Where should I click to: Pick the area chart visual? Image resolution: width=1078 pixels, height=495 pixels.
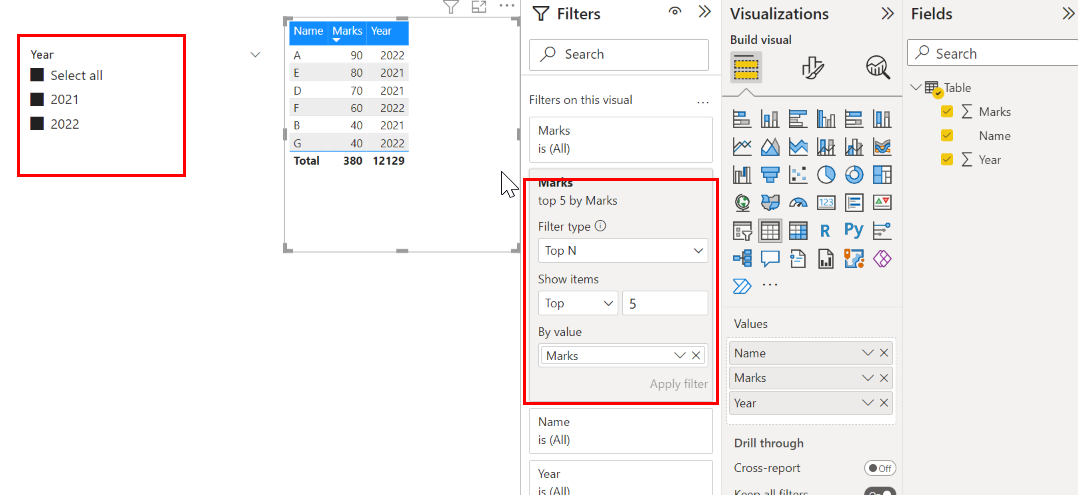pyautogui.click(x=770, y=146)
